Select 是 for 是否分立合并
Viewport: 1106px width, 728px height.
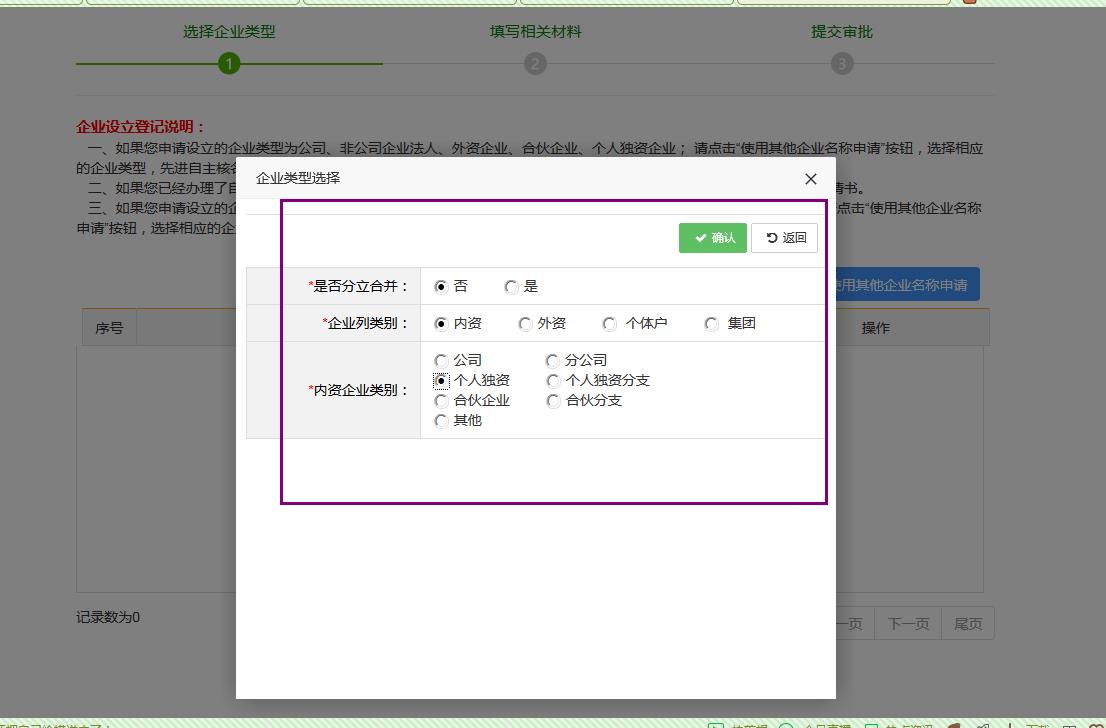(511, 287)
